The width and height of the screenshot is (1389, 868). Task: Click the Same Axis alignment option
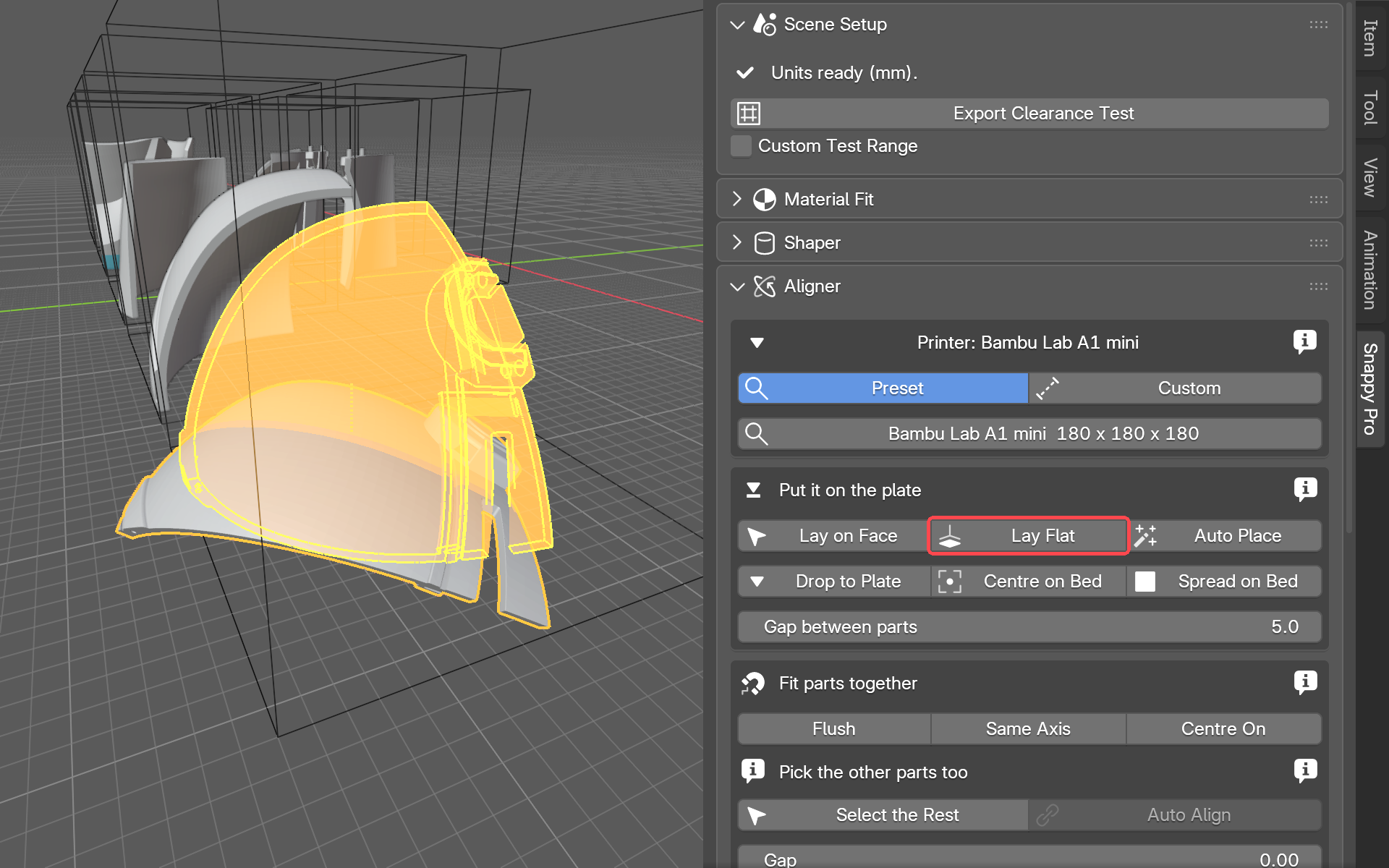click(x=1028, y=729)
